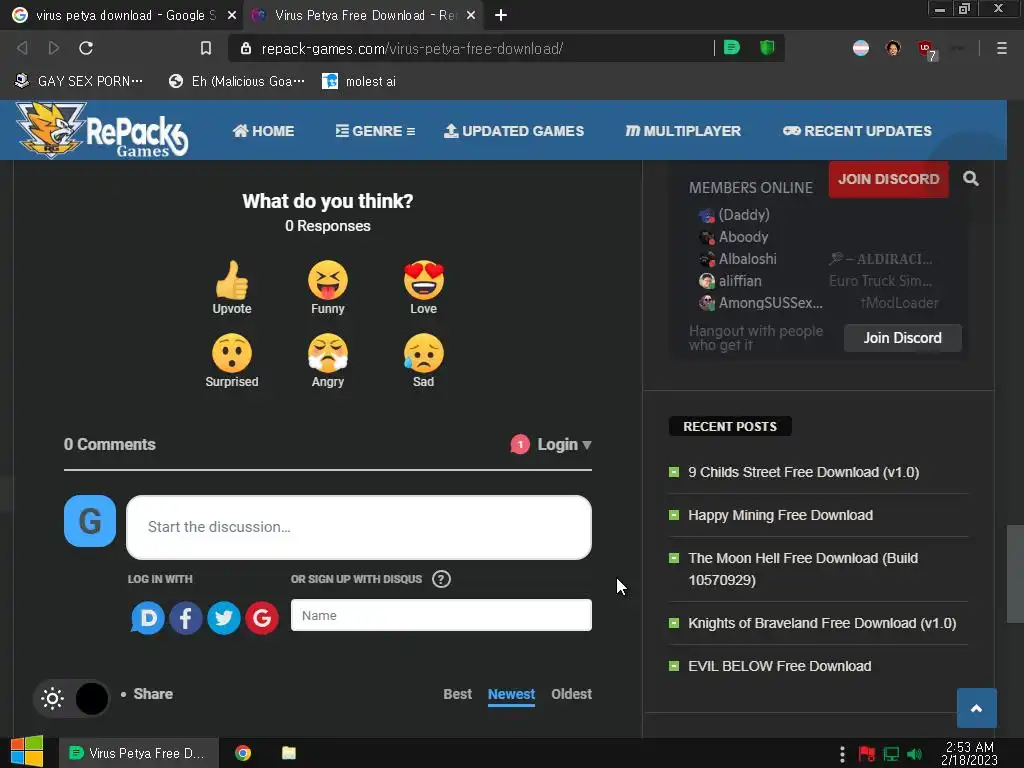
Task: Click the address bar URL
Action: point(412,48)
